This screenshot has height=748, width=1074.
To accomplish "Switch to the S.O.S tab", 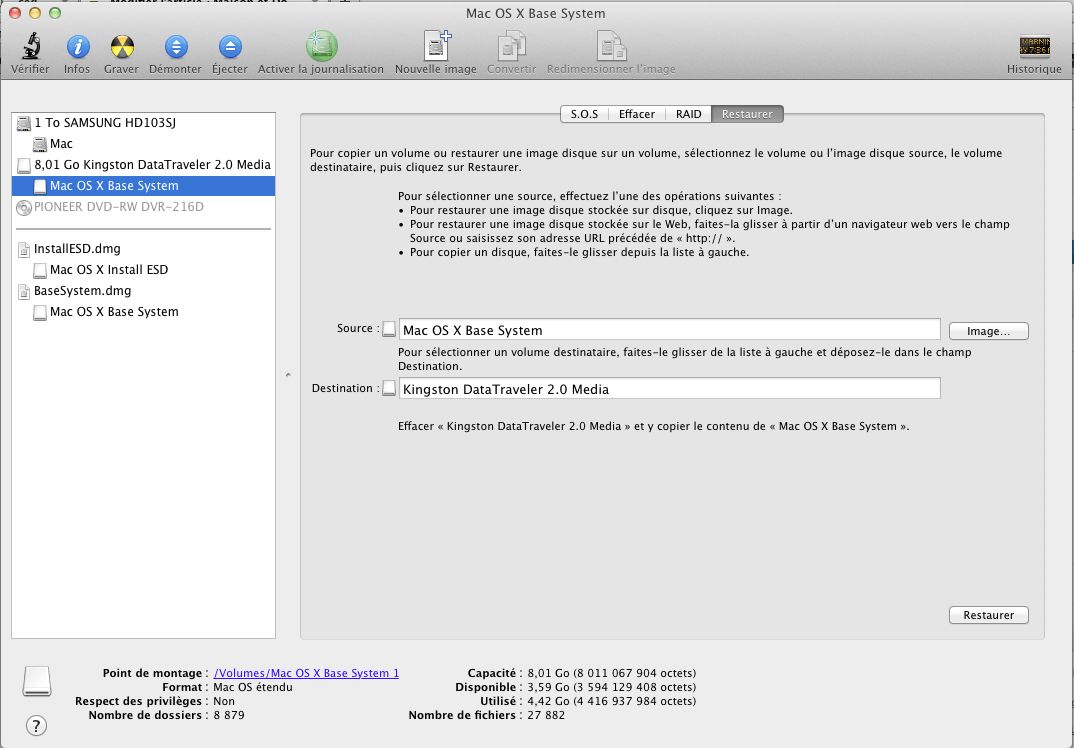I will point(584,114).
